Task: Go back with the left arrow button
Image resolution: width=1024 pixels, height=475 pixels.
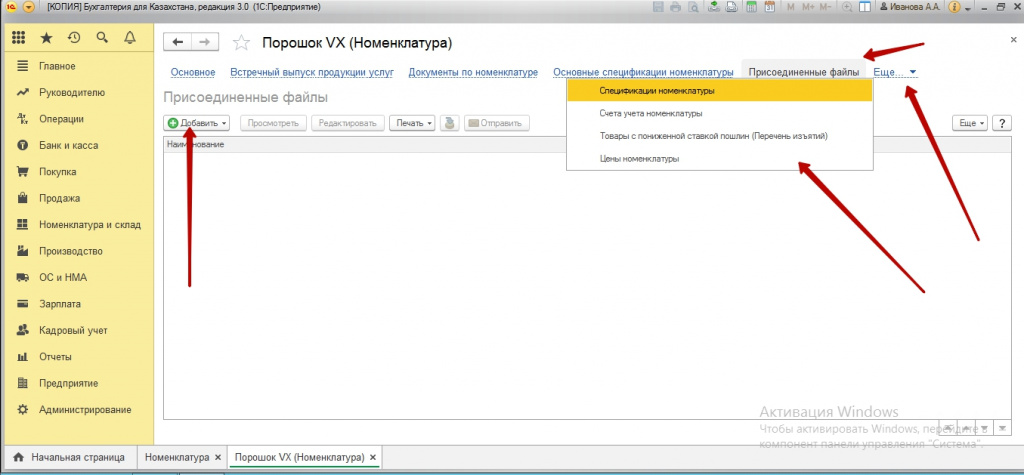Action: (x=177, y=42)
